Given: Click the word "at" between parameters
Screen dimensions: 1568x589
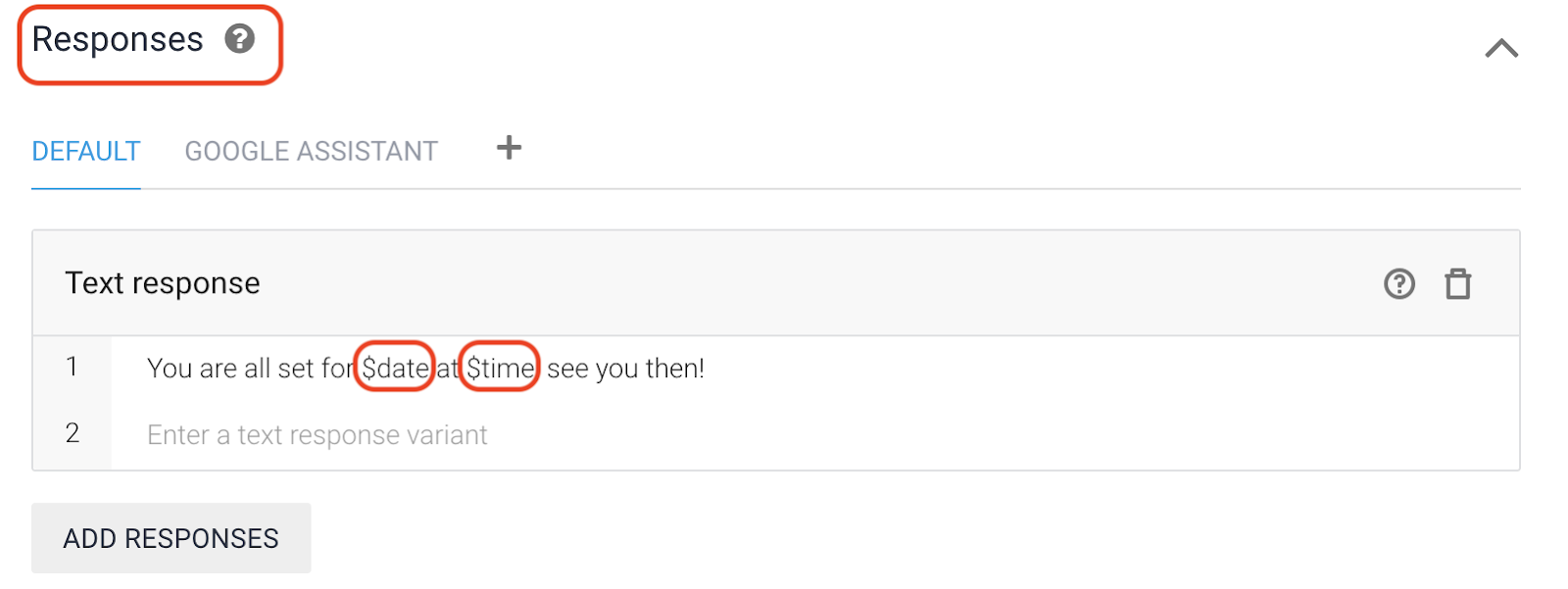Looking at the screenshot, I should tap(447, 368).
